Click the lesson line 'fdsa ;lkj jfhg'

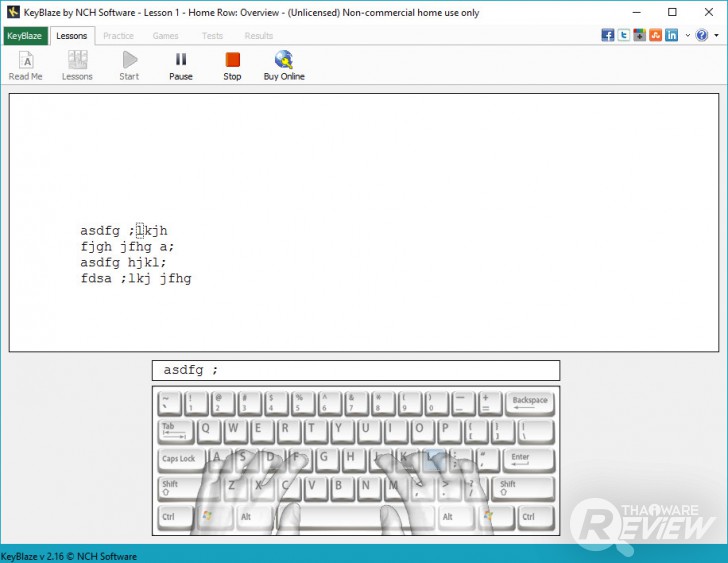tap(136, 278)
